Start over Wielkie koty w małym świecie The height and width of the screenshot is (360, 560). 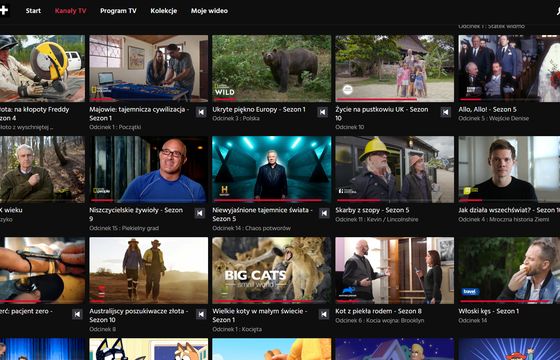click(324, 314)
